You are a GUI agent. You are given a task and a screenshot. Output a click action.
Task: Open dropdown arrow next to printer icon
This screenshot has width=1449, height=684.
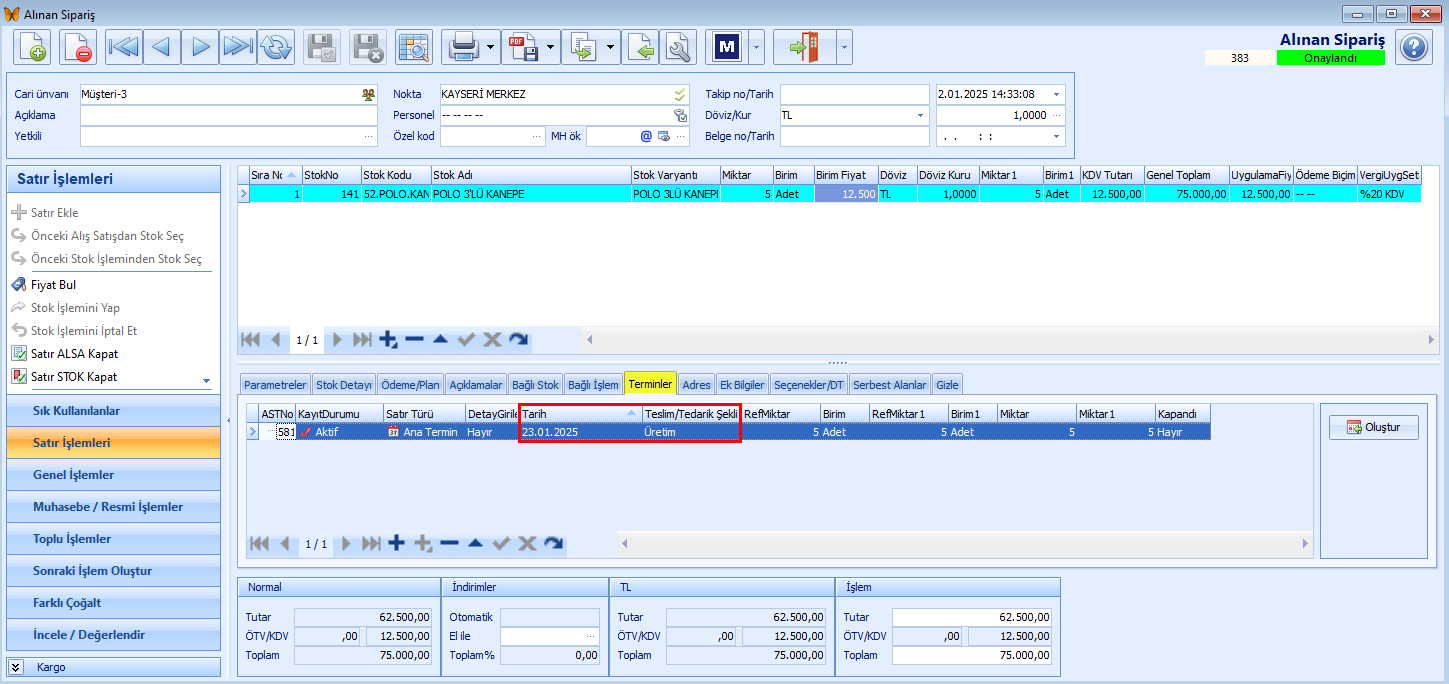(491, 47)
